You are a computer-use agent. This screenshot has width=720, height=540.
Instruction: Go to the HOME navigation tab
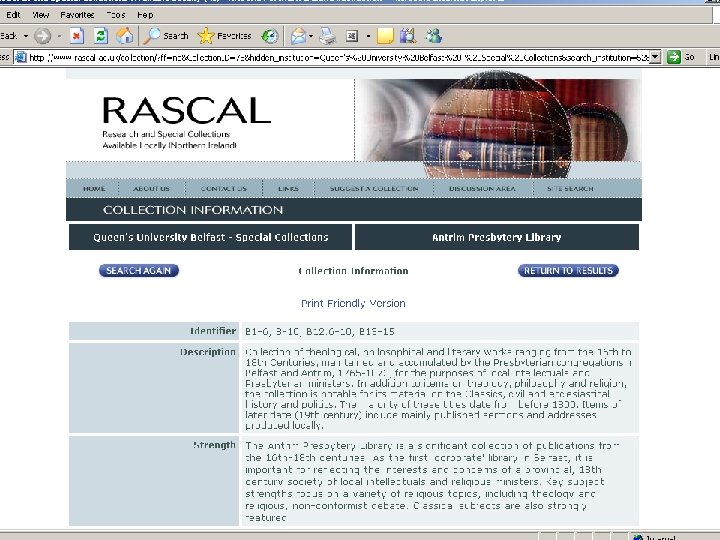point(94,189)
